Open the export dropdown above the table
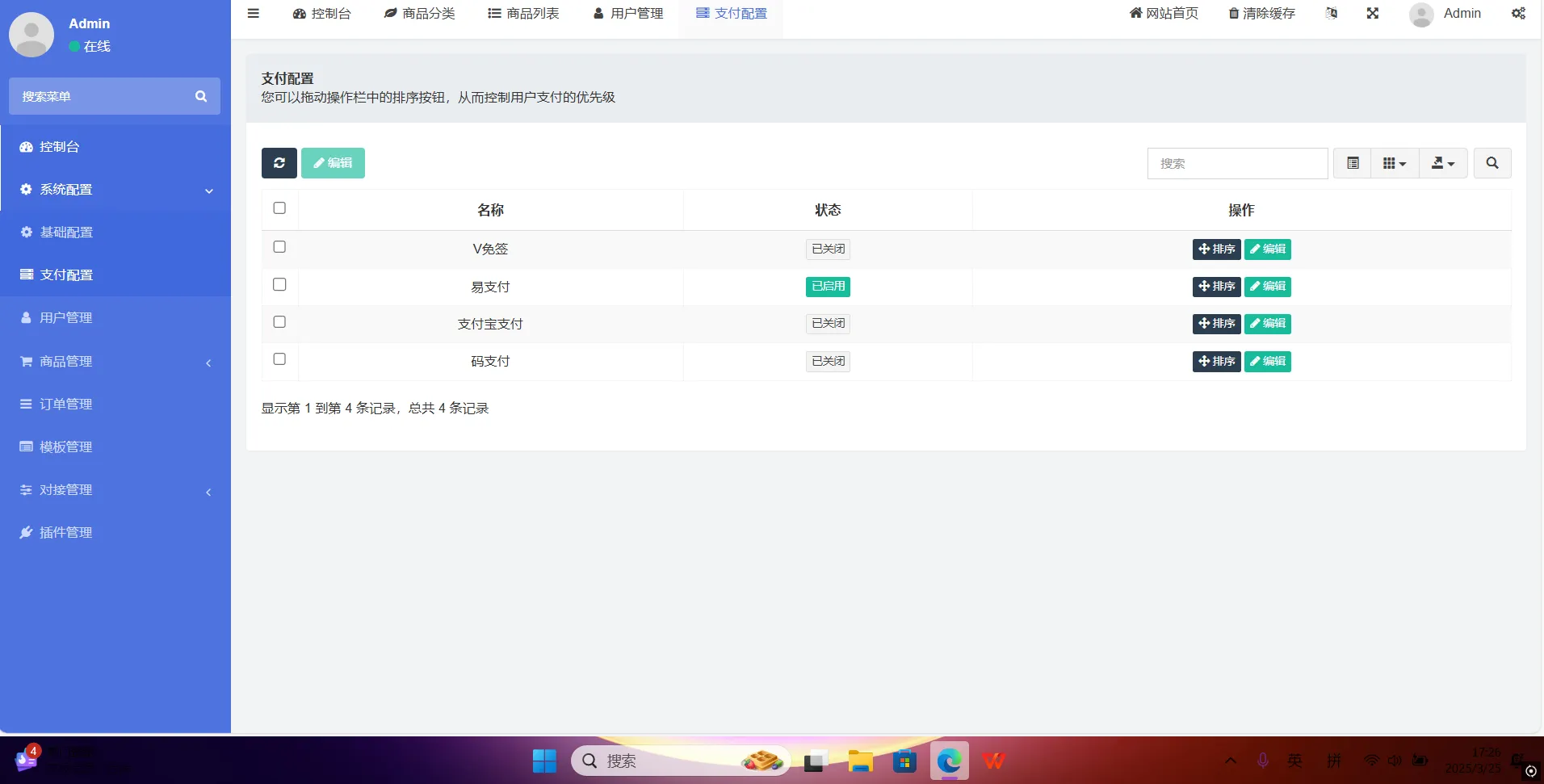Image resolution: width=1544 pixels, height=784 pixels. pos(1444,162)
